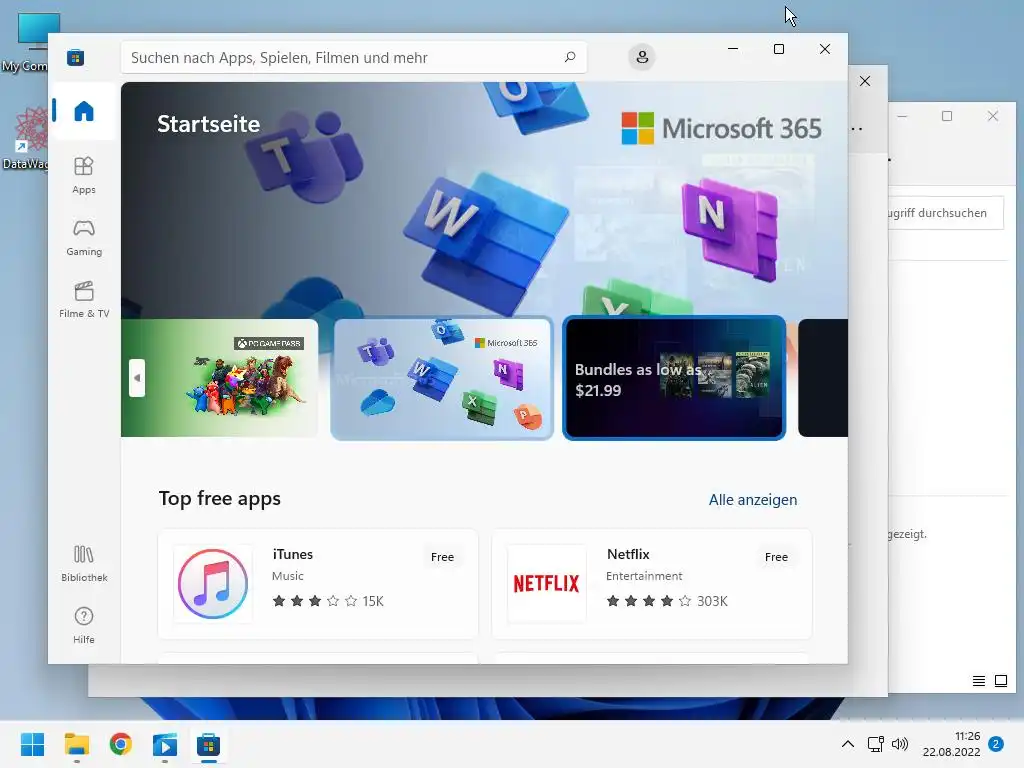The height and width of the screenshot is (768, 1024).
Task: Click the iTunes 15K star rating
Action: click(328, 601)
